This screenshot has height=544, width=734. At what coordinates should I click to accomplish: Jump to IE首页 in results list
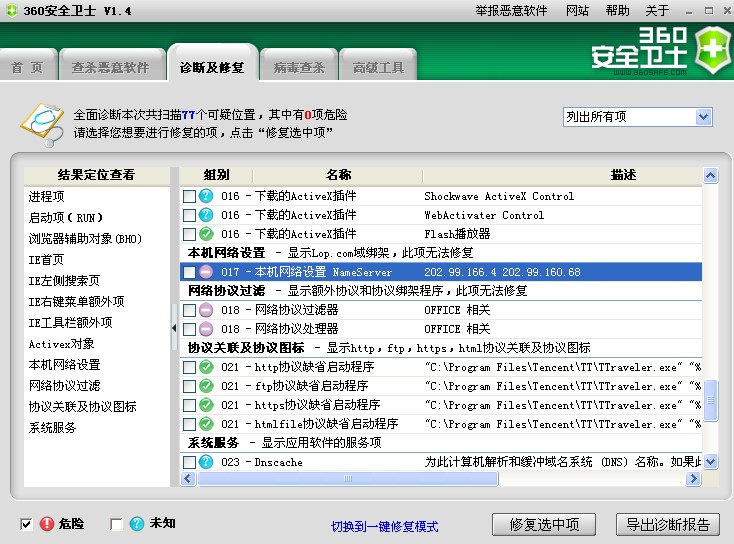point(46,259)
